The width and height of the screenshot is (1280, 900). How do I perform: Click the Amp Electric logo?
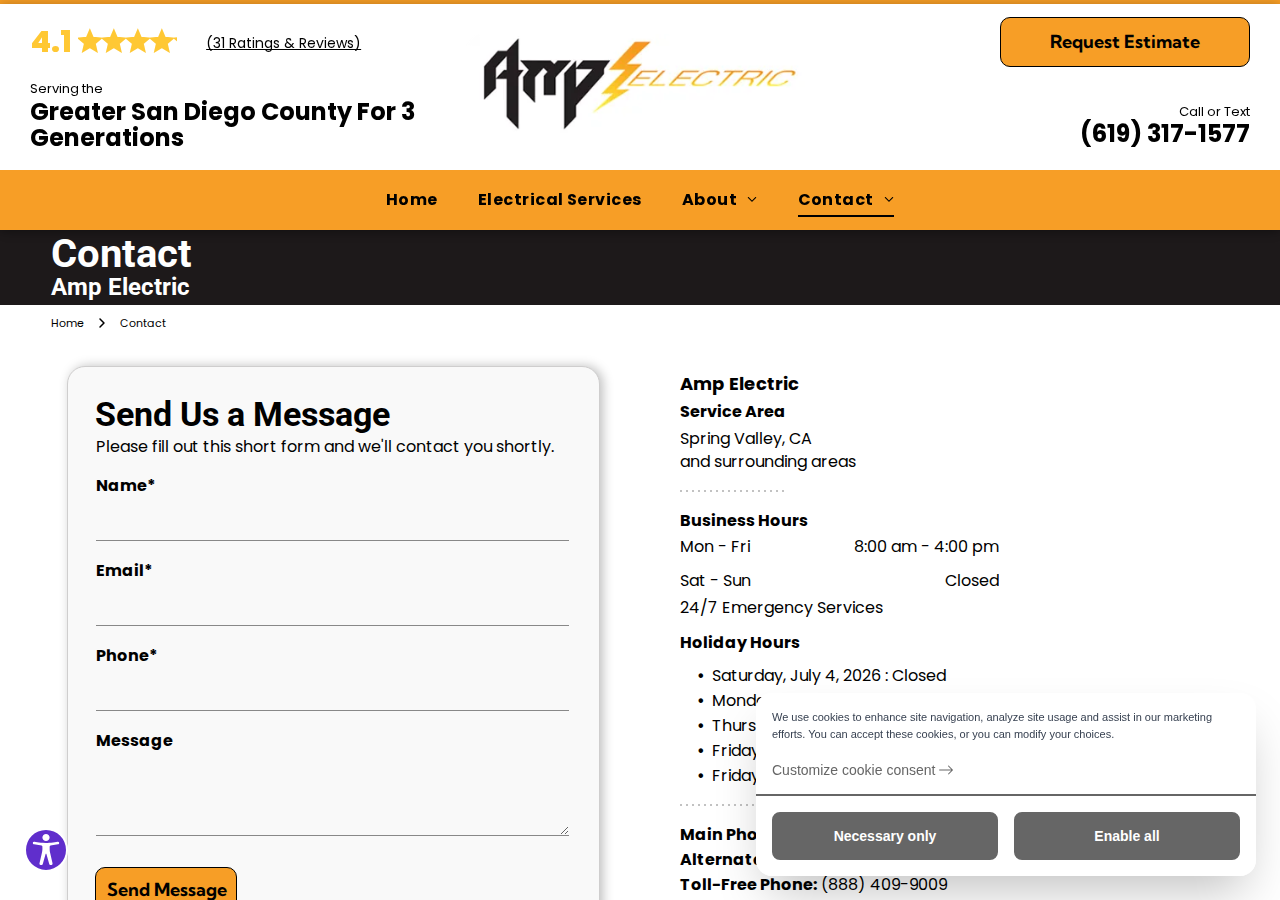click(640, 84)
